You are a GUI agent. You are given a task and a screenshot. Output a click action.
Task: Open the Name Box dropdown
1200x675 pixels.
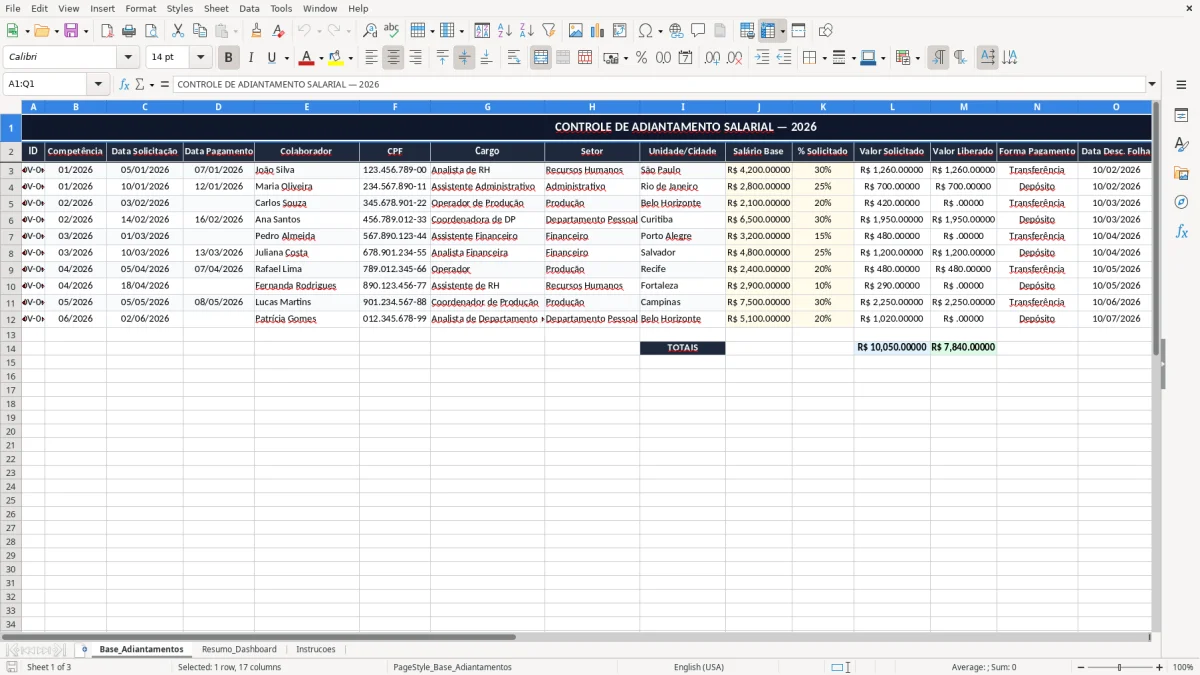pyautogui.click(x=98, y=84)
